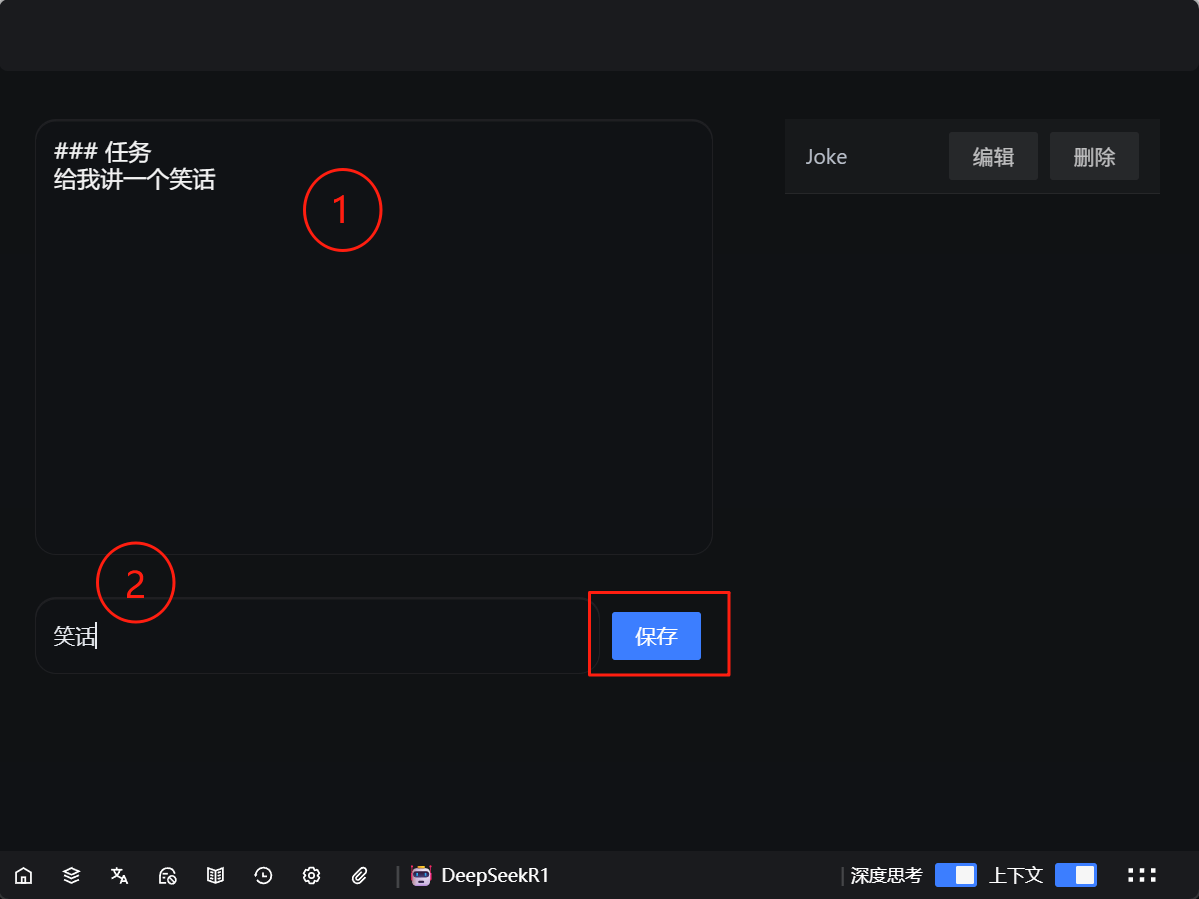Screen dimensions: 1199x899
Task: Click the file with blocked symbol icon
Action: coord(167,876)
